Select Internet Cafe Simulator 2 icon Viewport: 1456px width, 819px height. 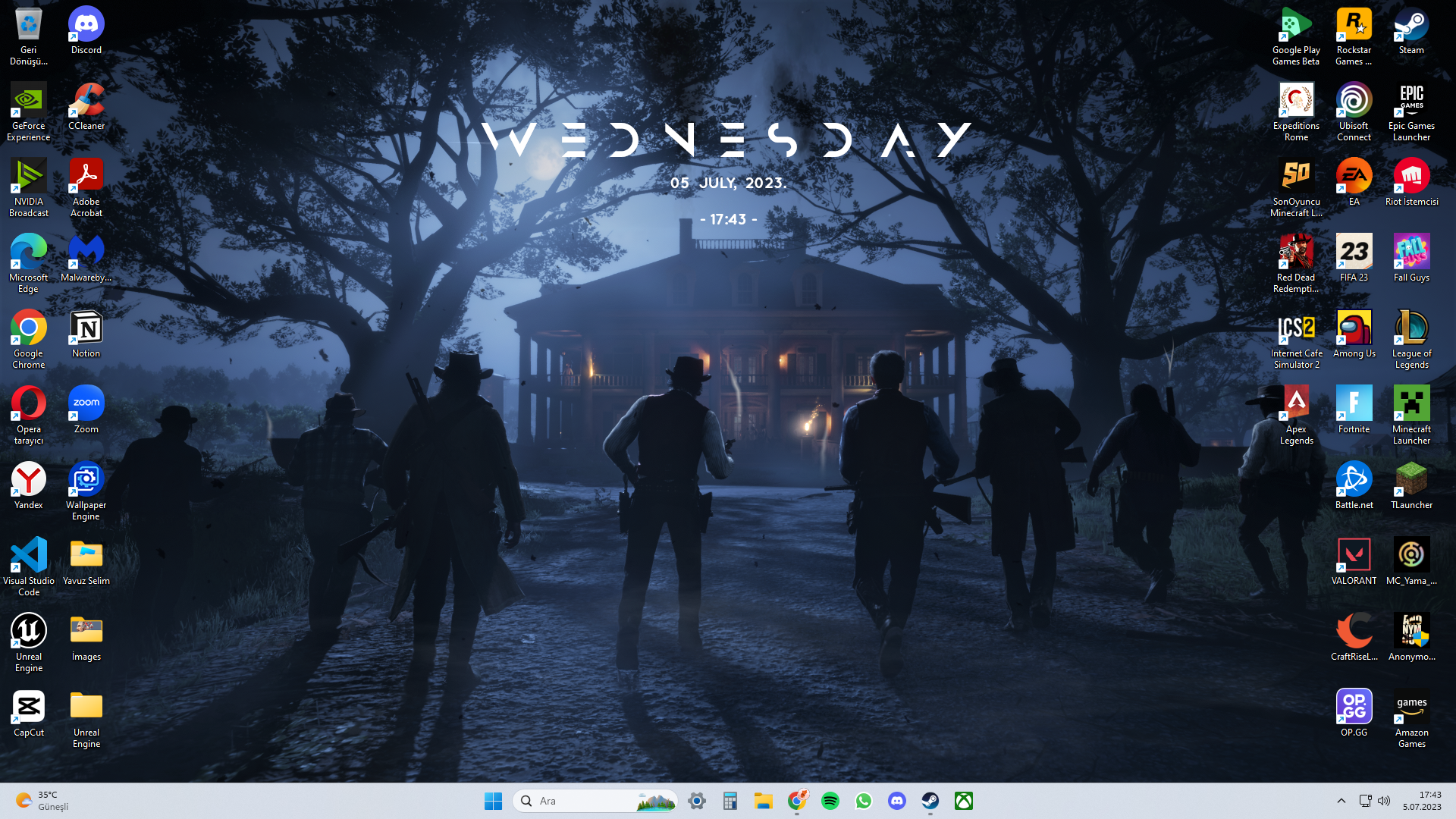coord(1296,340)
